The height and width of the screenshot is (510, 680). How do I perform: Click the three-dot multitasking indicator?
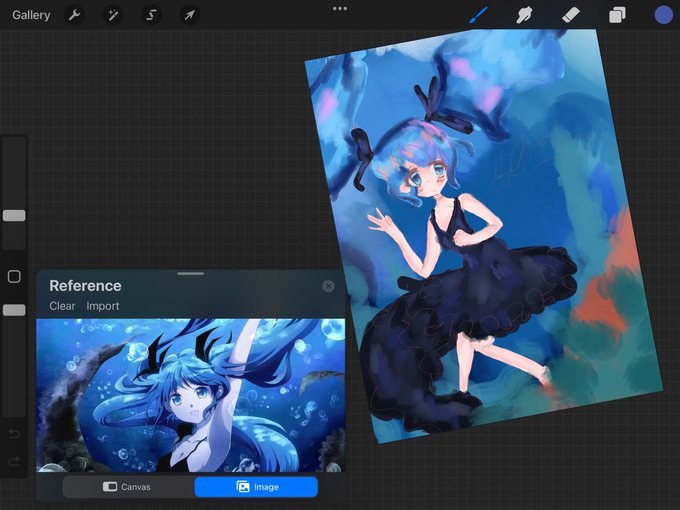click(340, 8)
